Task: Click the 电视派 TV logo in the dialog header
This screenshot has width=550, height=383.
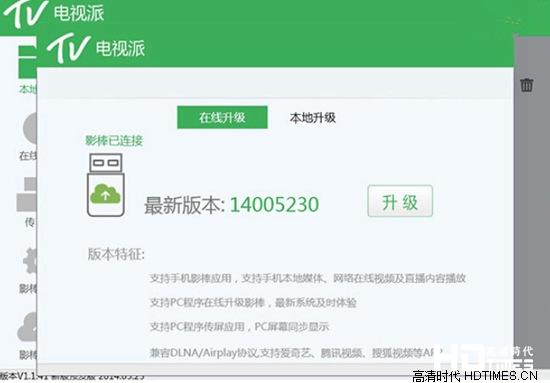Action: 96,47
